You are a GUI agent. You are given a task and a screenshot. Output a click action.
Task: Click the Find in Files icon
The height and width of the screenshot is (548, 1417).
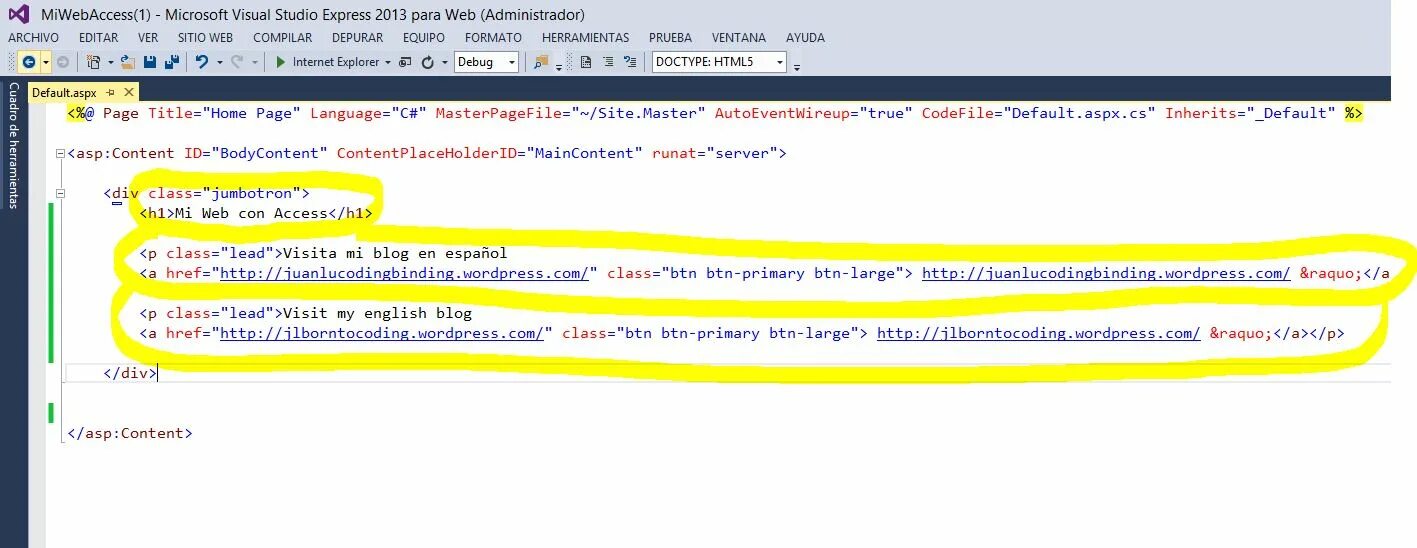point(541,62)
